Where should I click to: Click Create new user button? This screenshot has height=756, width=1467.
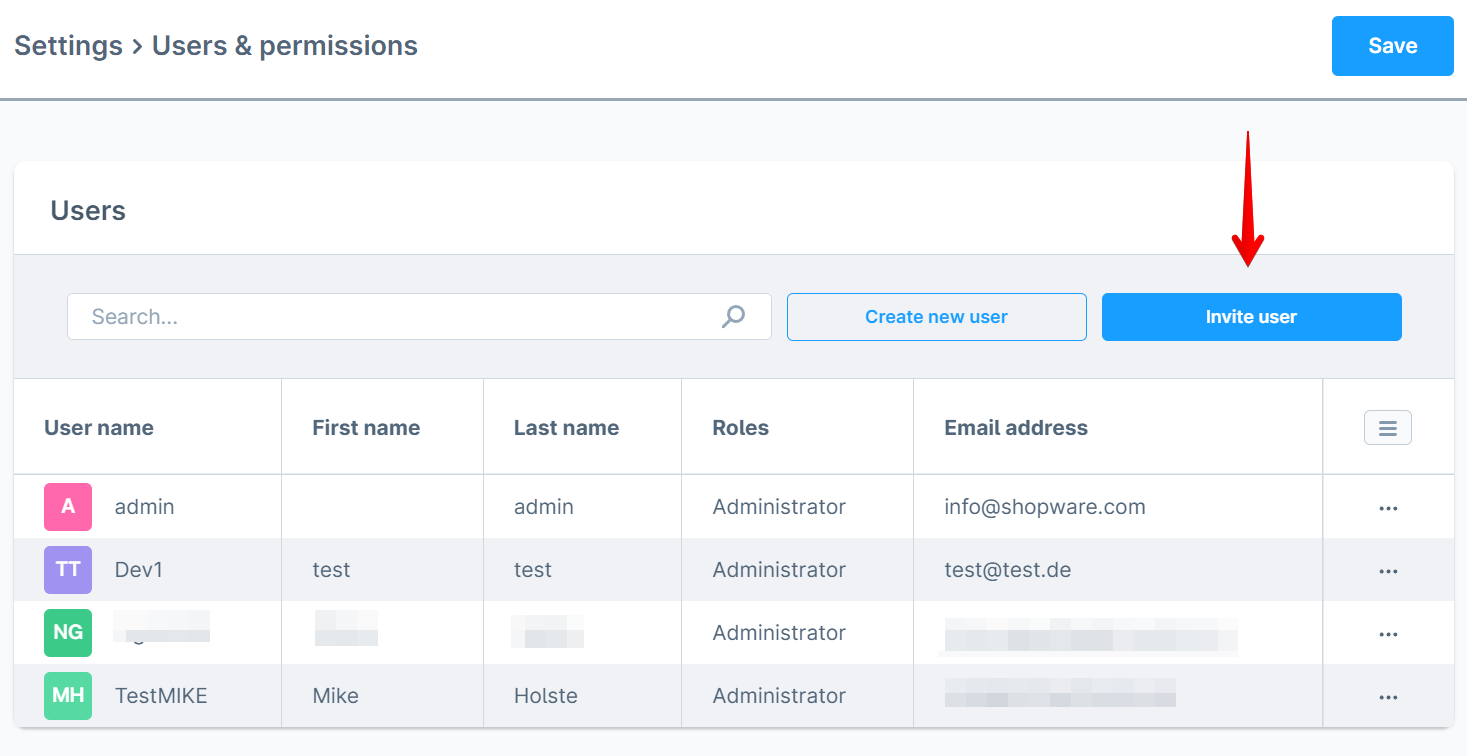click(x=936, y=317)
